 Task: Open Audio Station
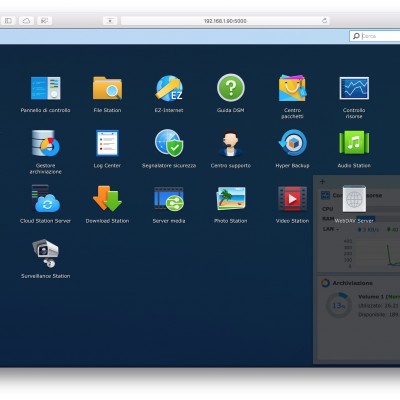[x=354, y=143]
